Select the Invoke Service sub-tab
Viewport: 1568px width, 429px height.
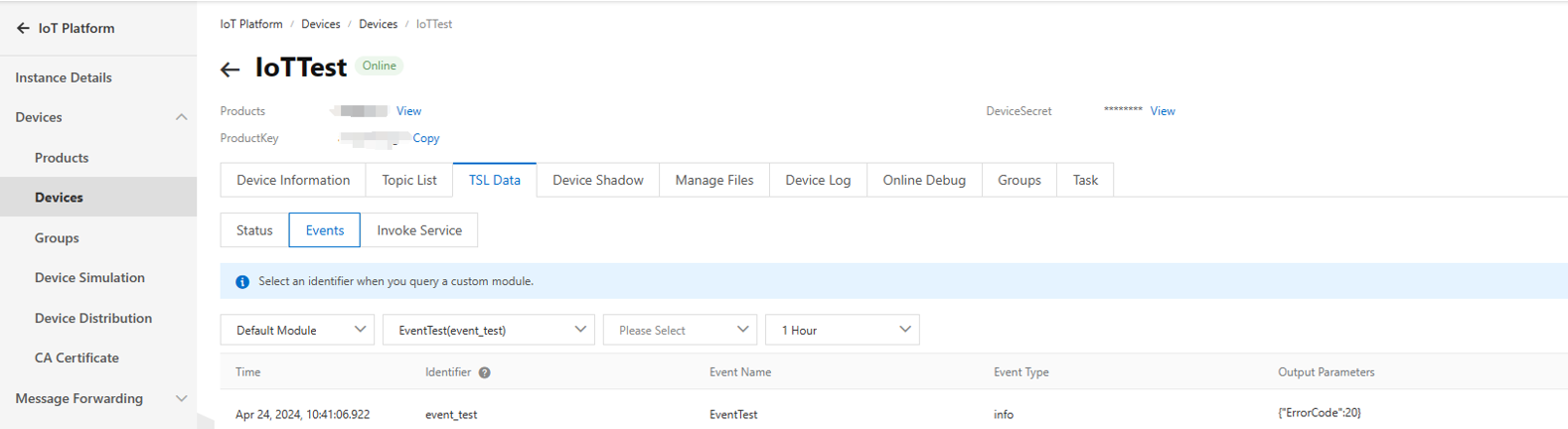(418, 230)
